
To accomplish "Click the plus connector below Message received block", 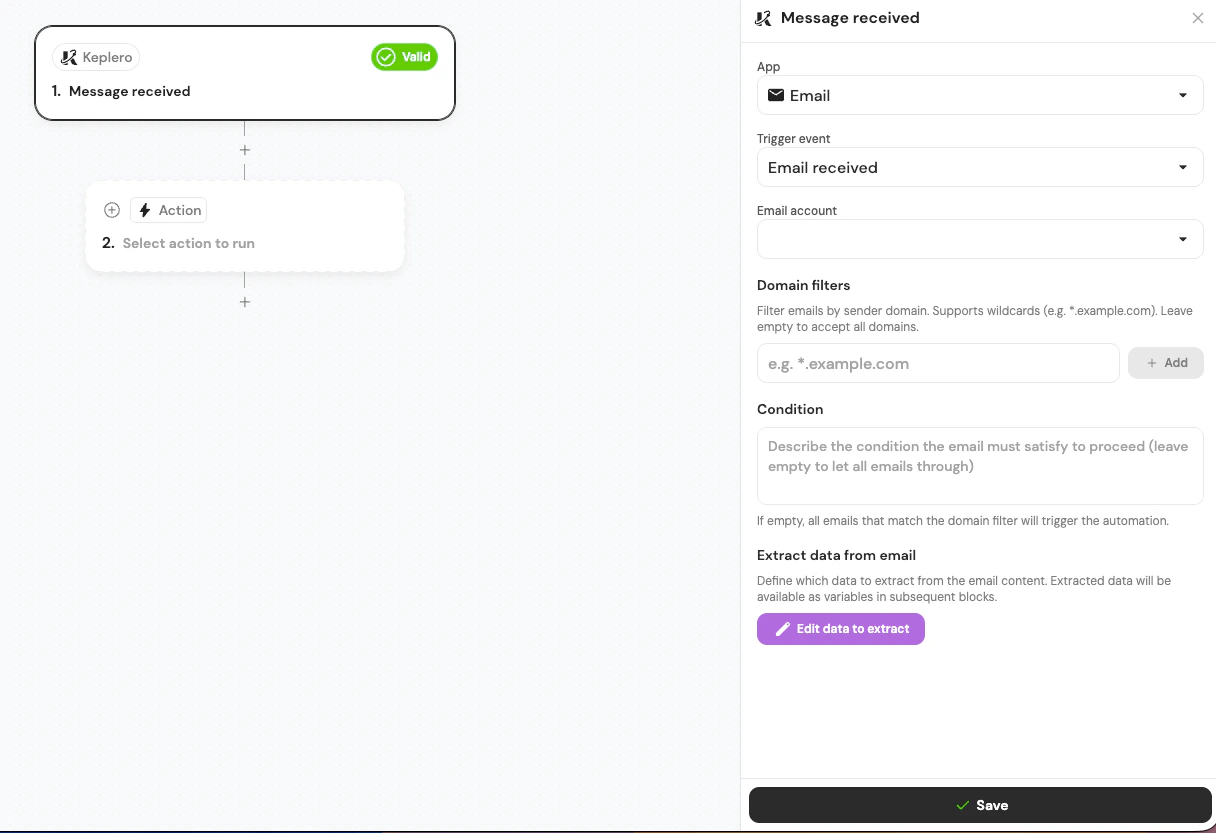I will (244, 149).
